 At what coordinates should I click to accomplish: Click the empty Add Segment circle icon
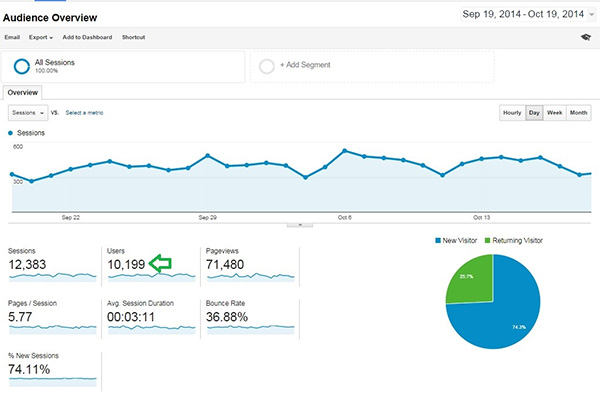tap(267, 66)
